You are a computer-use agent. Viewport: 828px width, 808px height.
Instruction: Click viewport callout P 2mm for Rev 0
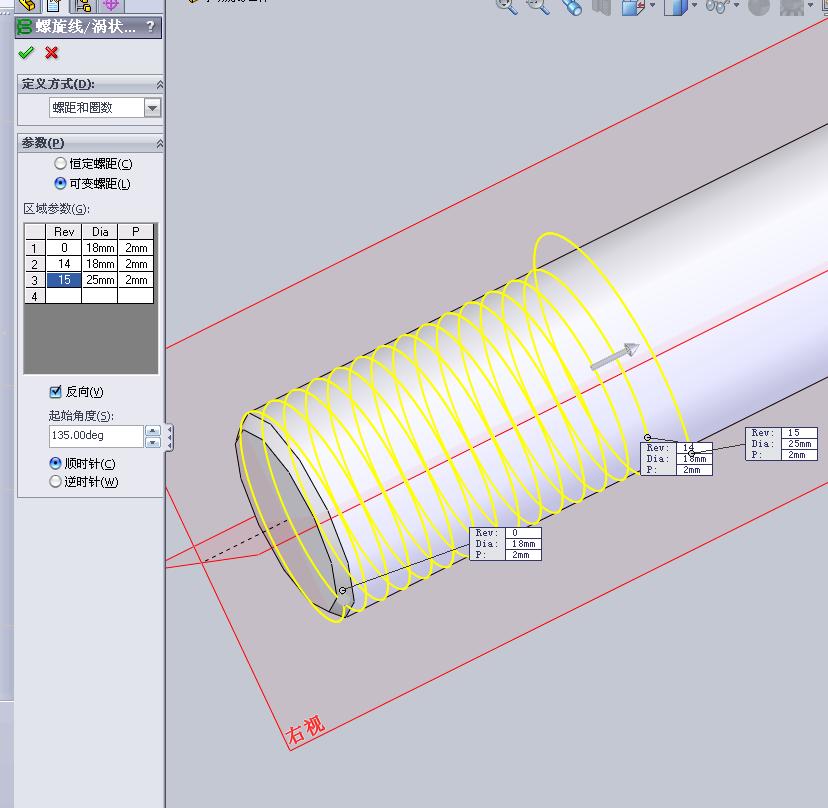[x=523, y=555]
